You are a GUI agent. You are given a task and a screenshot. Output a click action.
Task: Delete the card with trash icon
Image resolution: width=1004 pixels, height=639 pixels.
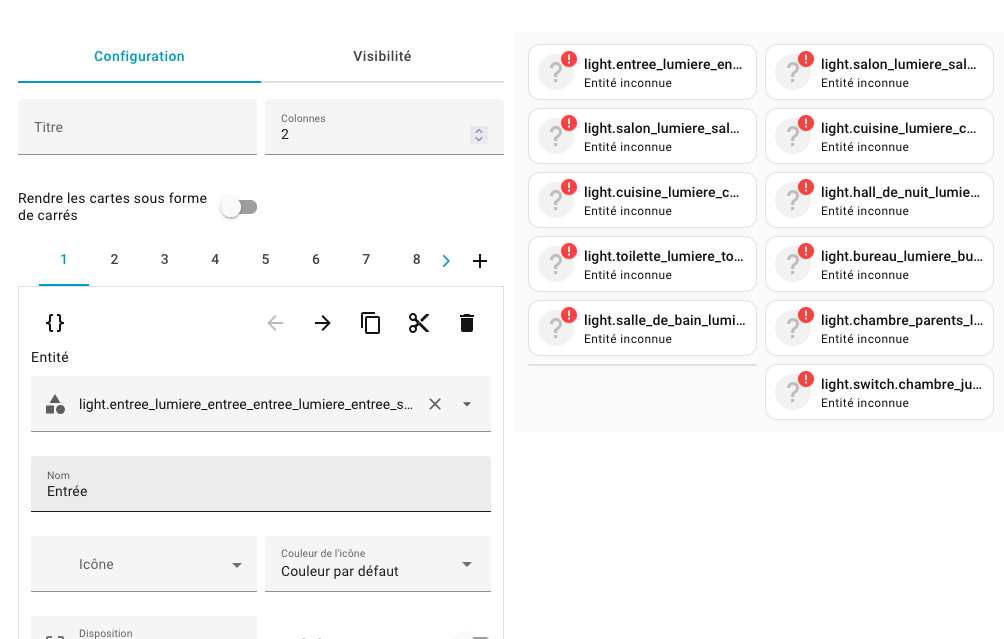(467, 323)
